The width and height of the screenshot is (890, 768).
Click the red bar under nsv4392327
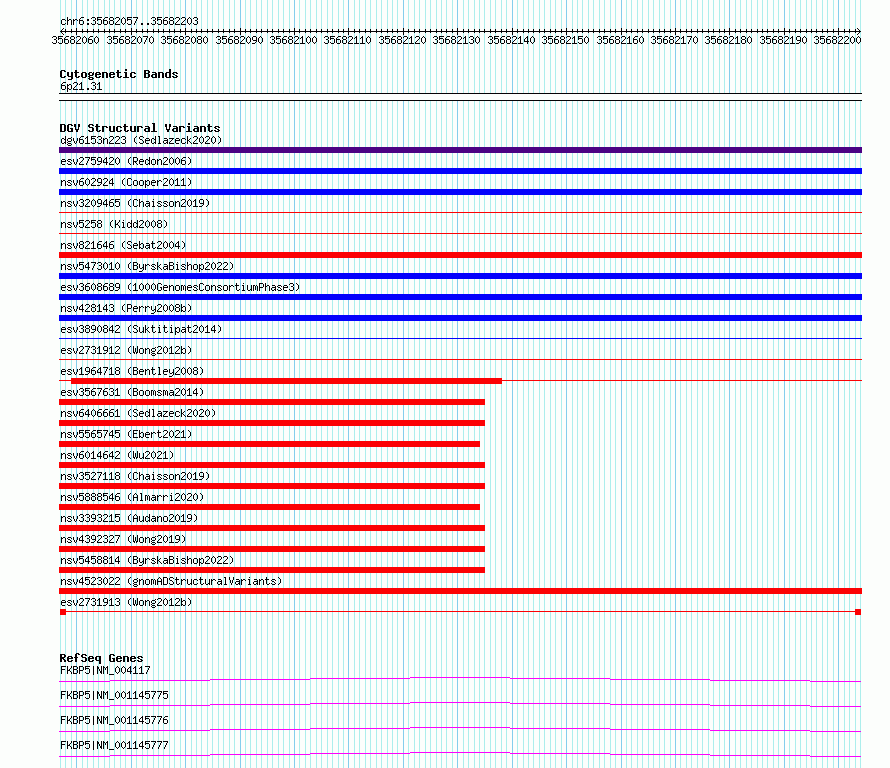(x=272, y=549)
